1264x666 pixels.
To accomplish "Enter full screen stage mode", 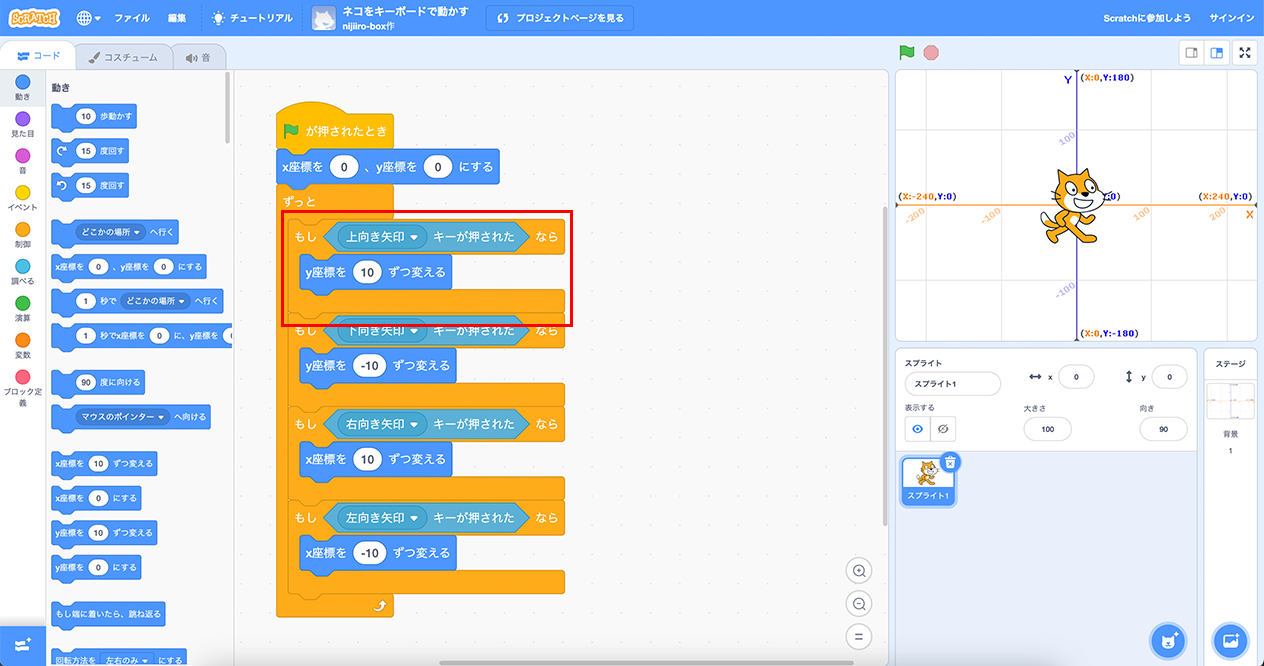I will click(x=1245, y=53).
